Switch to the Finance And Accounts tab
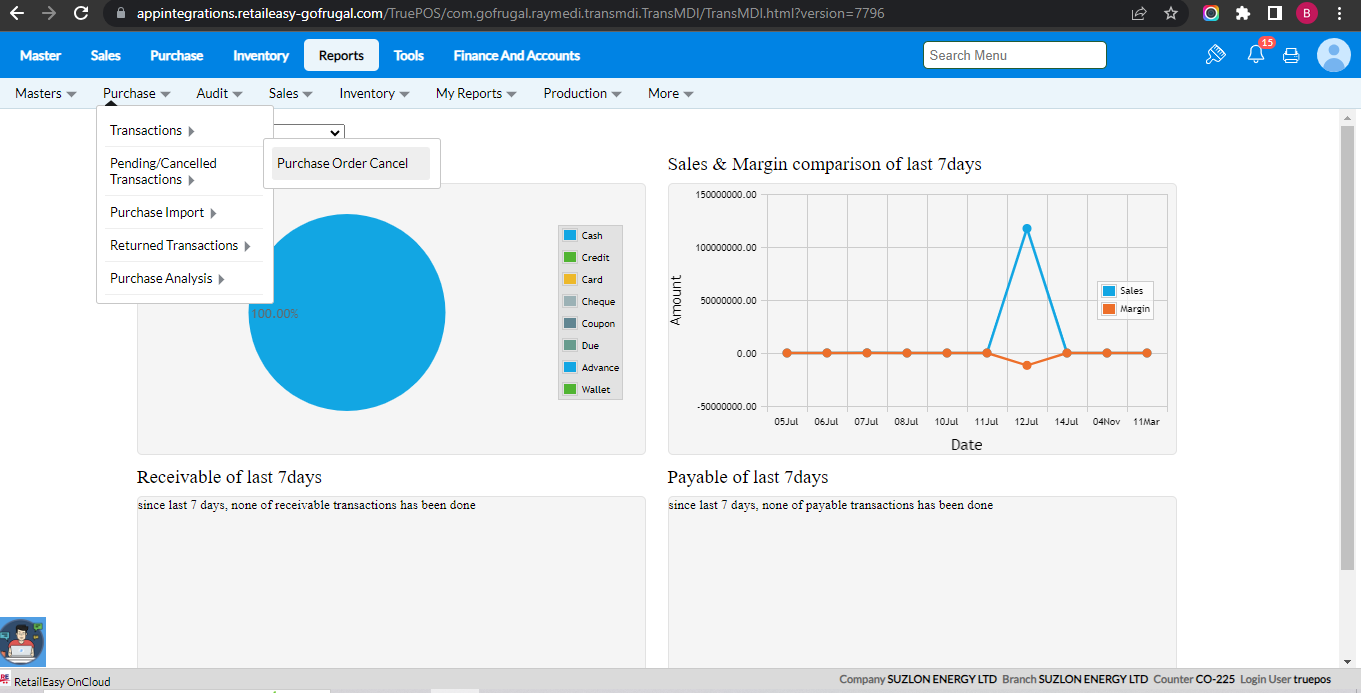Image resolution: width=1361 pixels, height=693 pixels. point(516,56)
